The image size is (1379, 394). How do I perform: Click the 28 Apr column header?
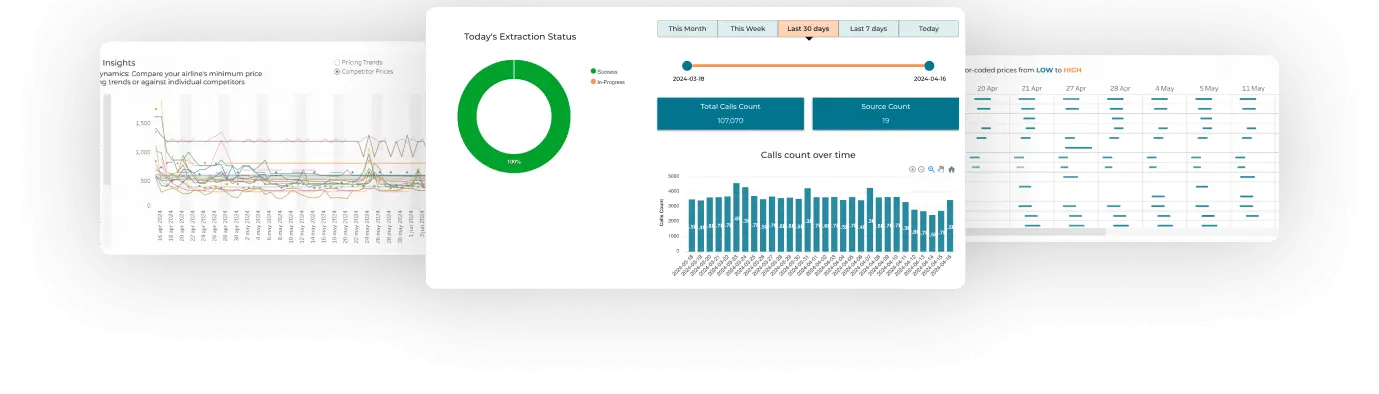point(1120,88)
